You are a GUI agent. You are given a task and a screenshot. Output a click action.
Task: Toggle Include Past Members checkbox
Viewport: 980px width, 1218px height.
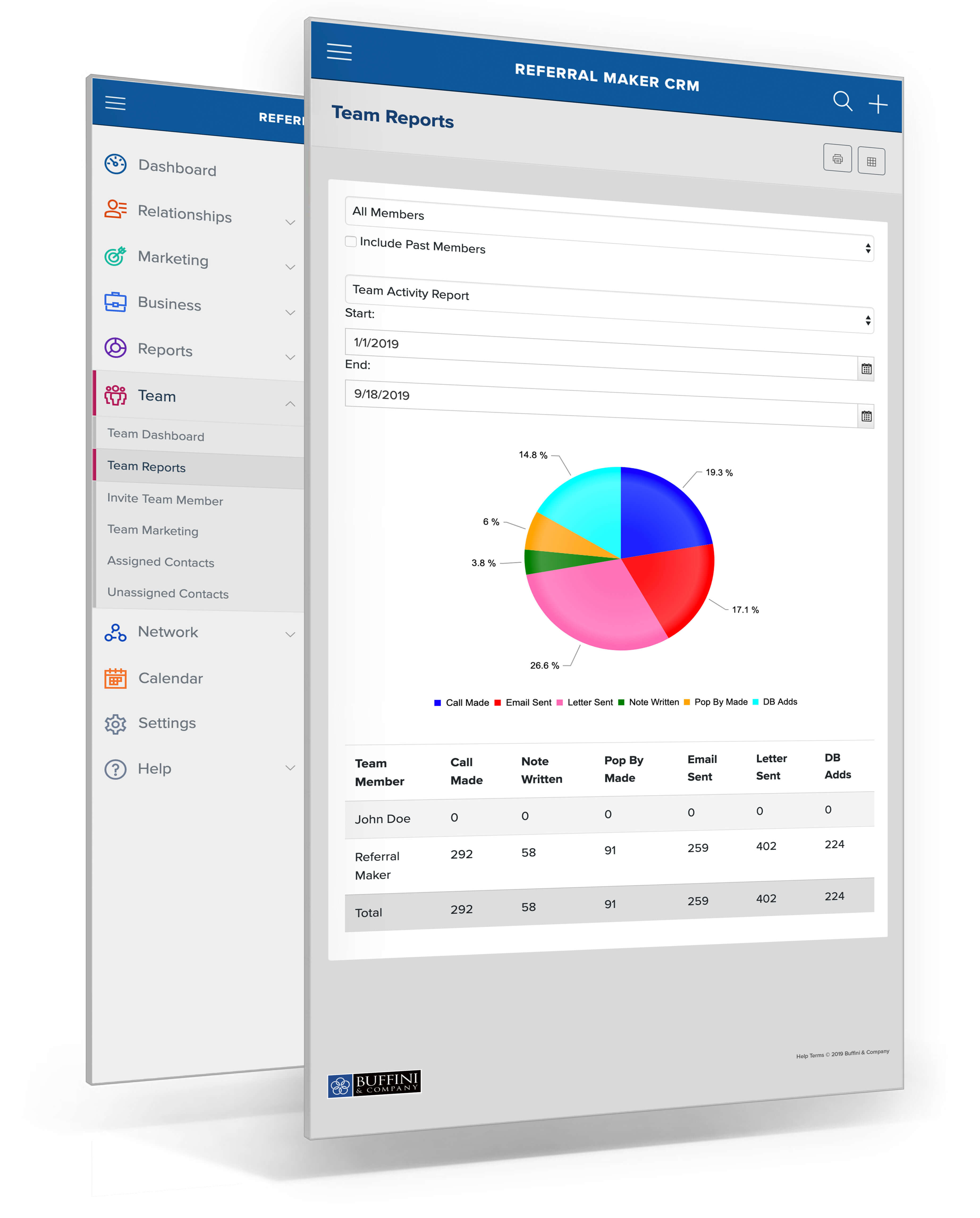coord(351,241)
